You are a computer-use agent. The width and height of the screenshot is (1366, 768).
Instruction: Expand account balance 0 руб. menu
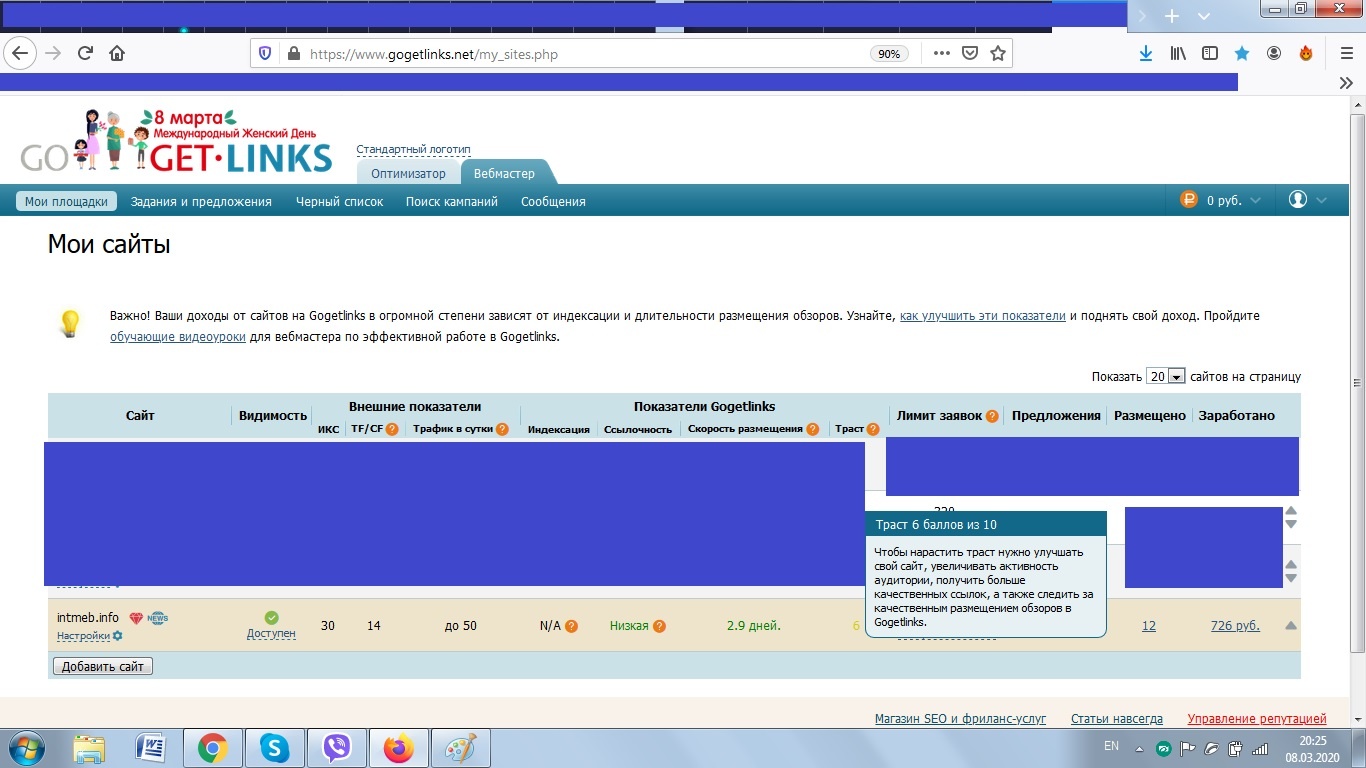pyautogui.click(x=1221, y=201)
